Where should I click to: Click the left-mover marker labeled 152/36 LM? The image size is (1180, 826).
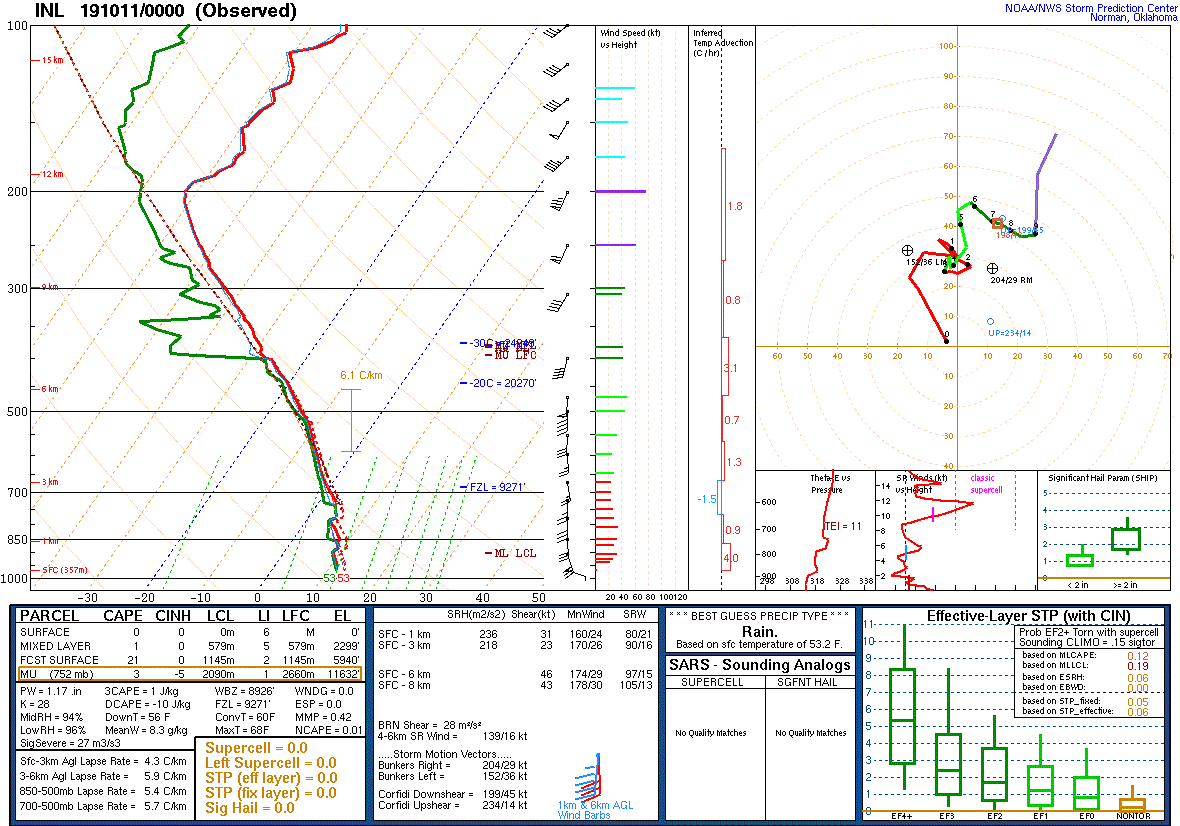908,251
